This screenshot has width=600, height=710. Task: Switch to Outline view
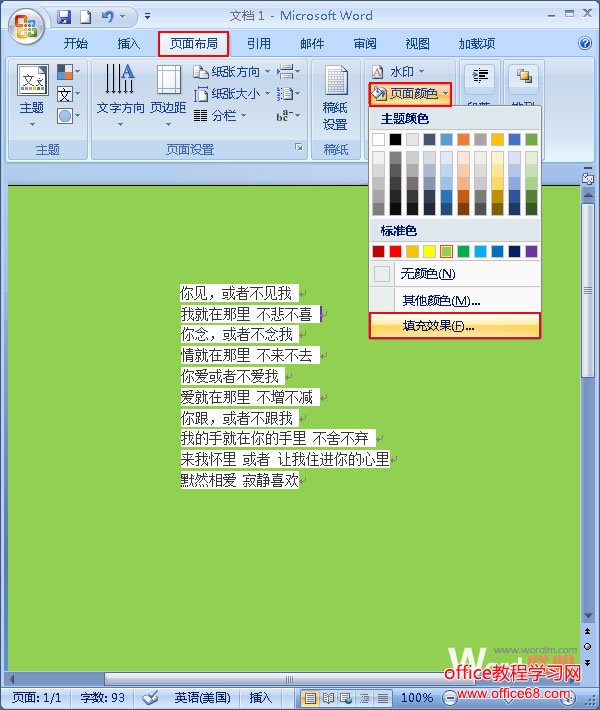tap(365, 698)
